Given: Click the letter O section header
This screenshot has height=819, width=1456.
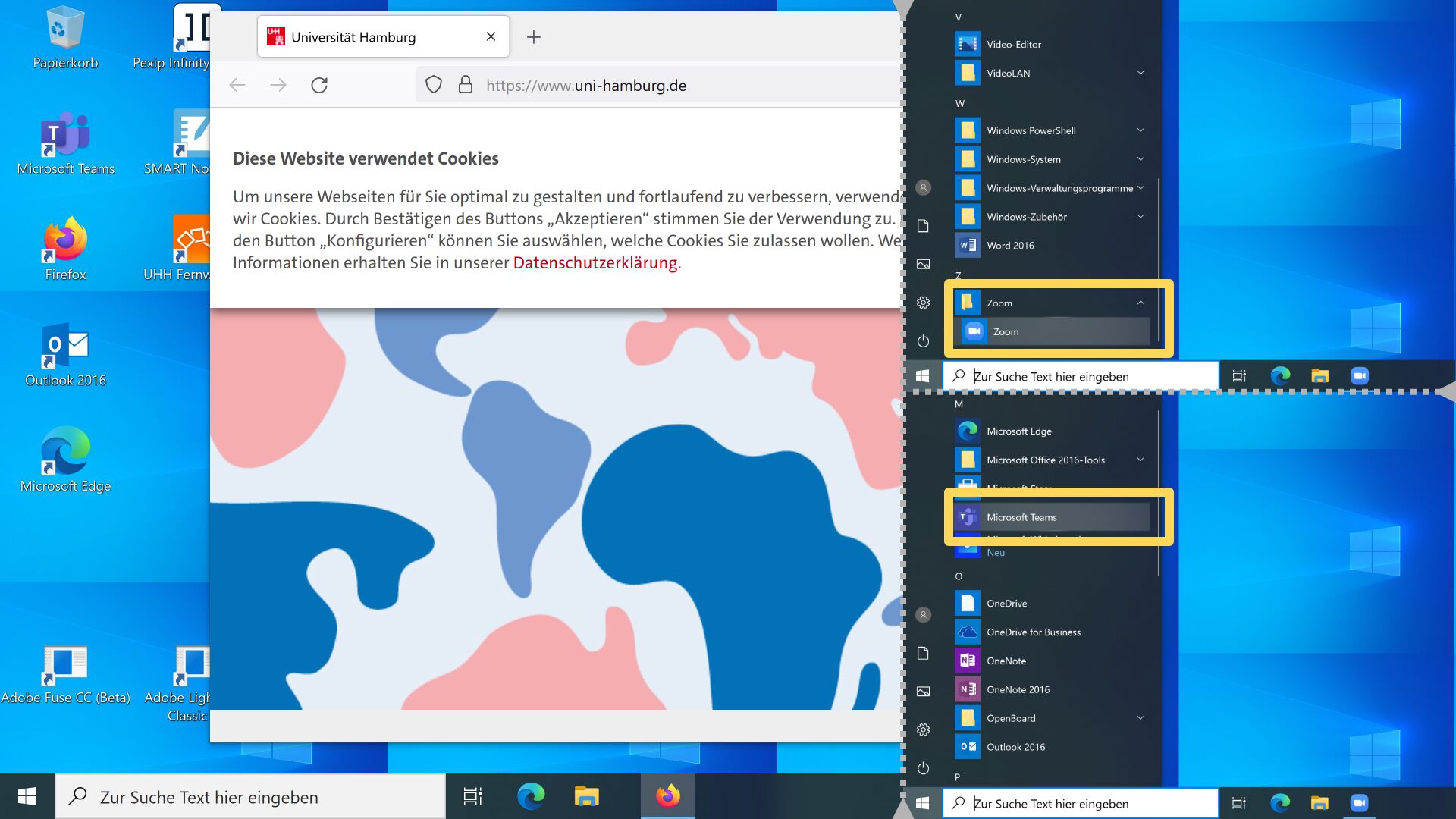Looking at the screenshot, I should tap(959, 576).
